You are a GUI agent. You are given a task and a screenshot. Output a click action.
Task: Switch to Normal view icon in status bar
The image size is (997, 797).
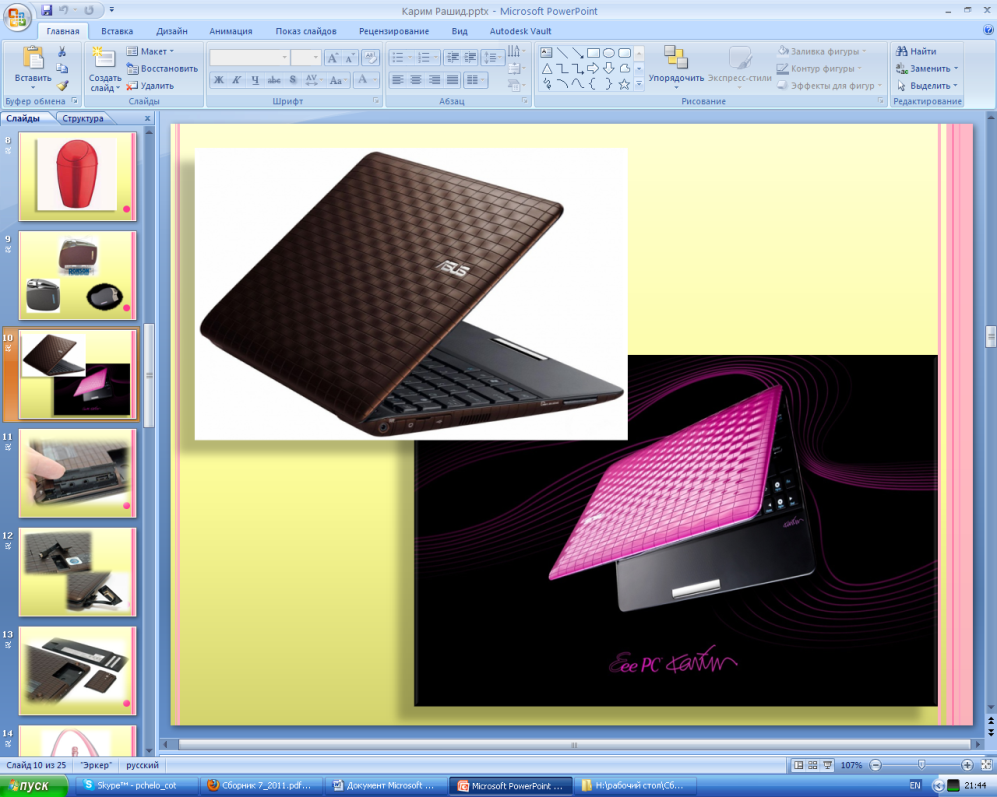(x=798, y=765)
